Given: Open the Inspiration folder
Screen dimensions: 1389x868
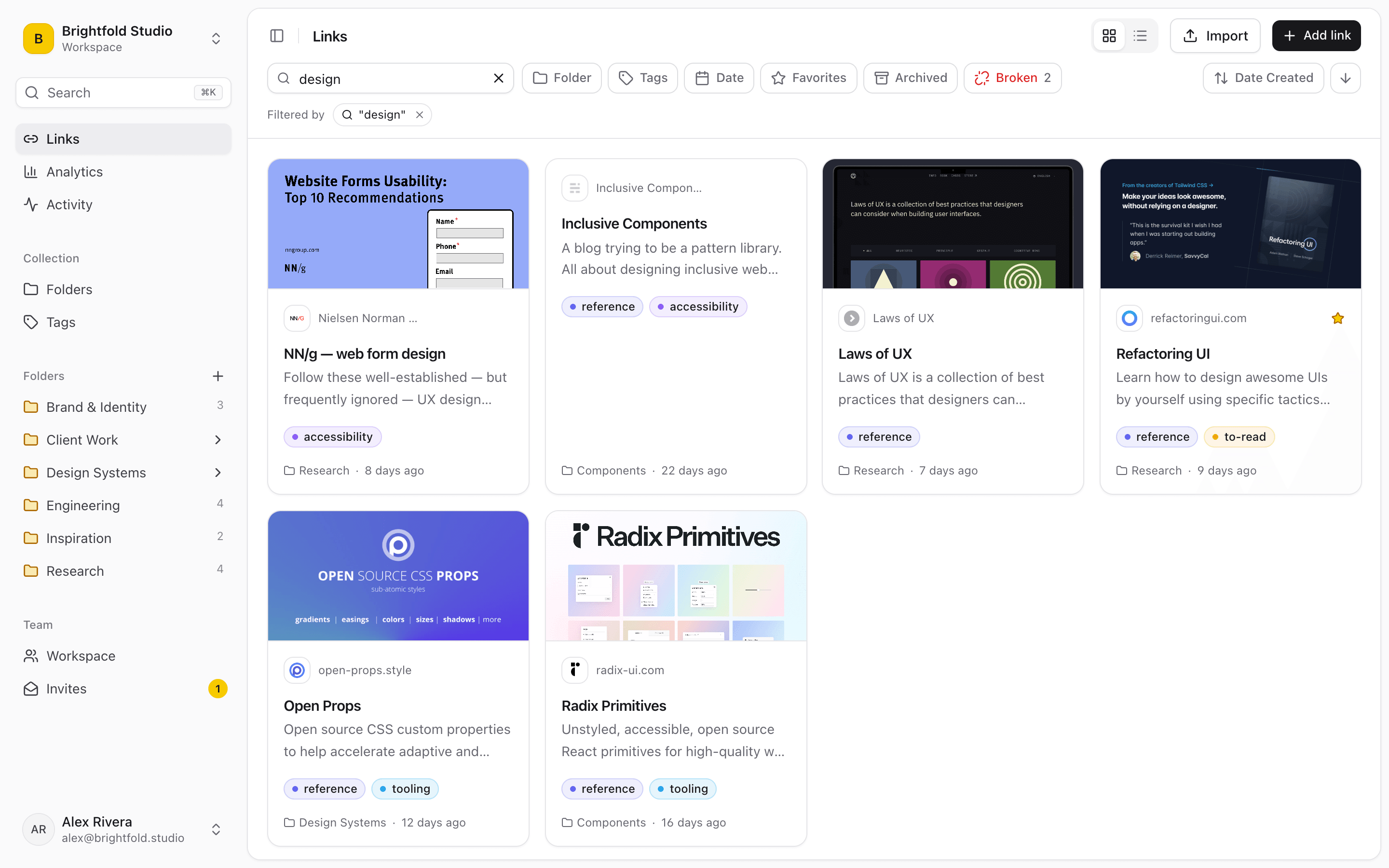Looking at the screenshot, I should tap(123, 538).
